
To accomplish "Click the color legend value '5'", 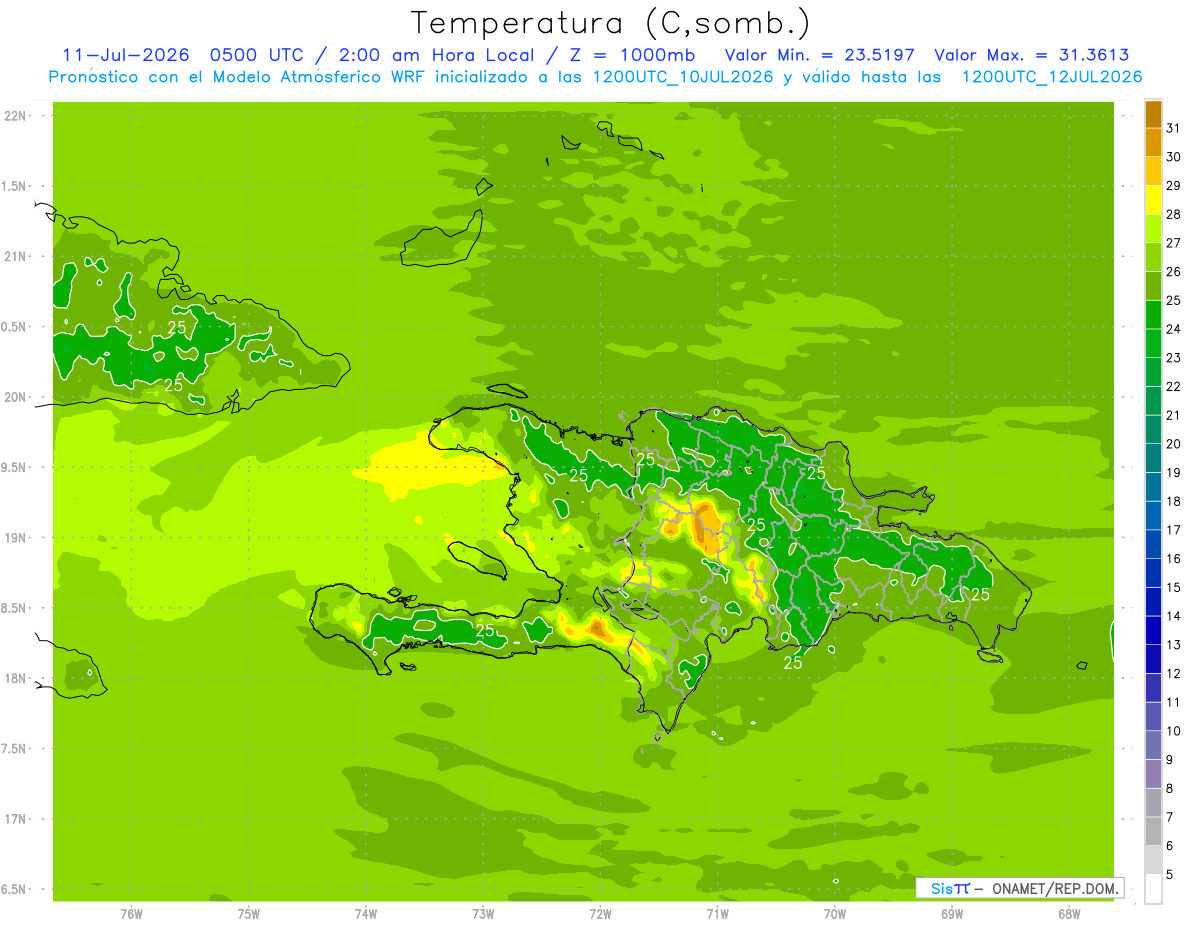I will 1170,875.
